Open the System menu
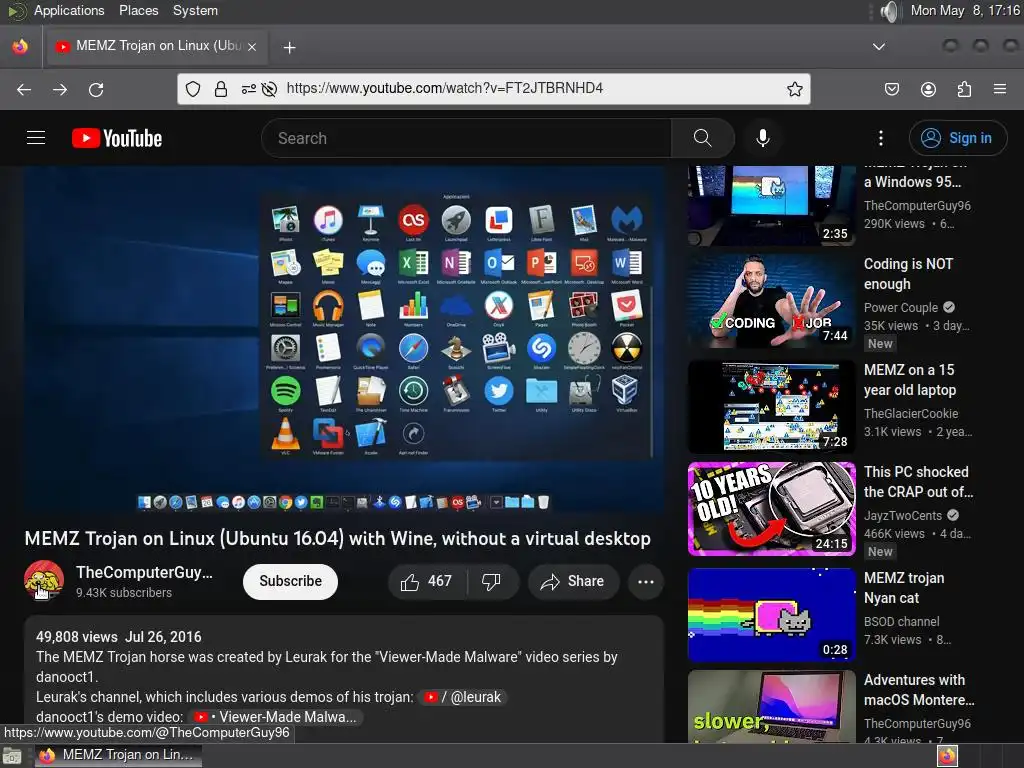 click(x=195, y=10)
